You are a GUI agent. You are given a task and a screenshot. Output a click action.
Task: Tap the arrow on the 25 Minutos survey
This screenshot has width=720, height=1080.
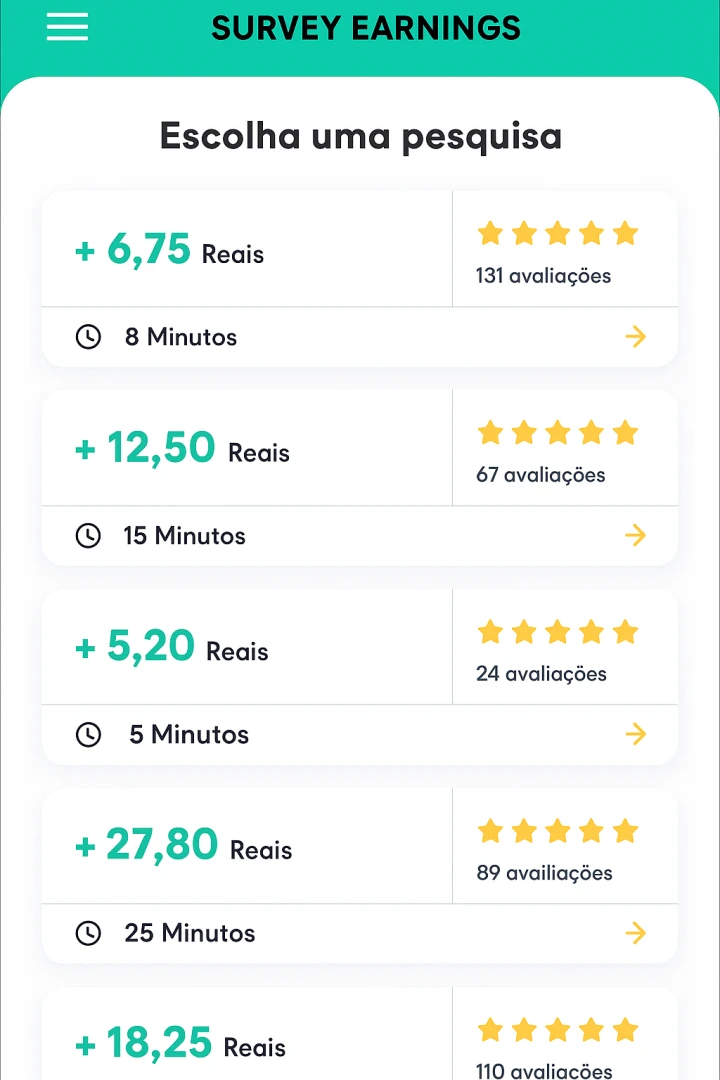click(635, 934)
